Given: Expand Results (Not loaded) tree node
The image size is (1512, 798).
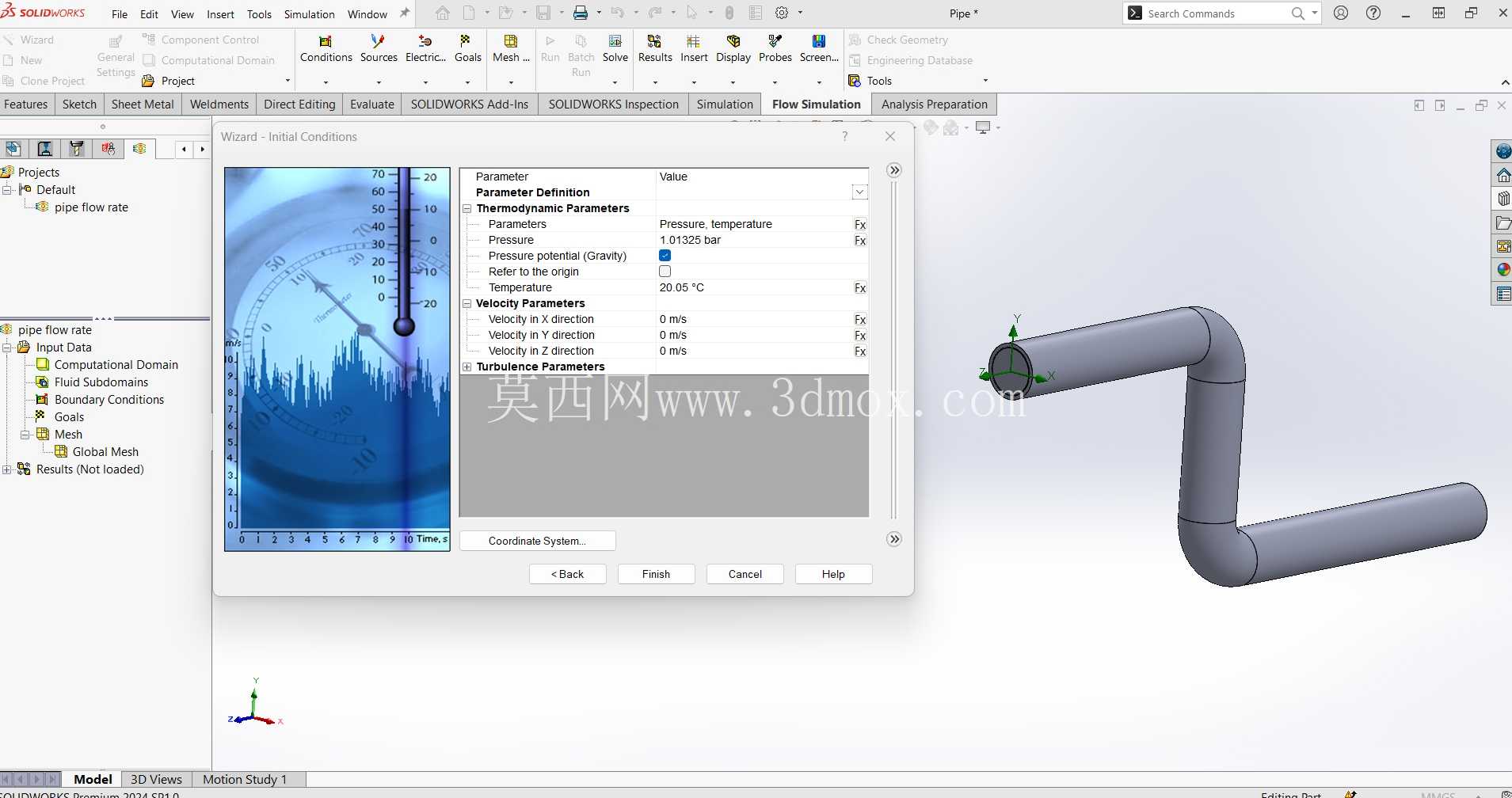Looking at the screenshot, I should pyautogui.click(x=7, y=469).
